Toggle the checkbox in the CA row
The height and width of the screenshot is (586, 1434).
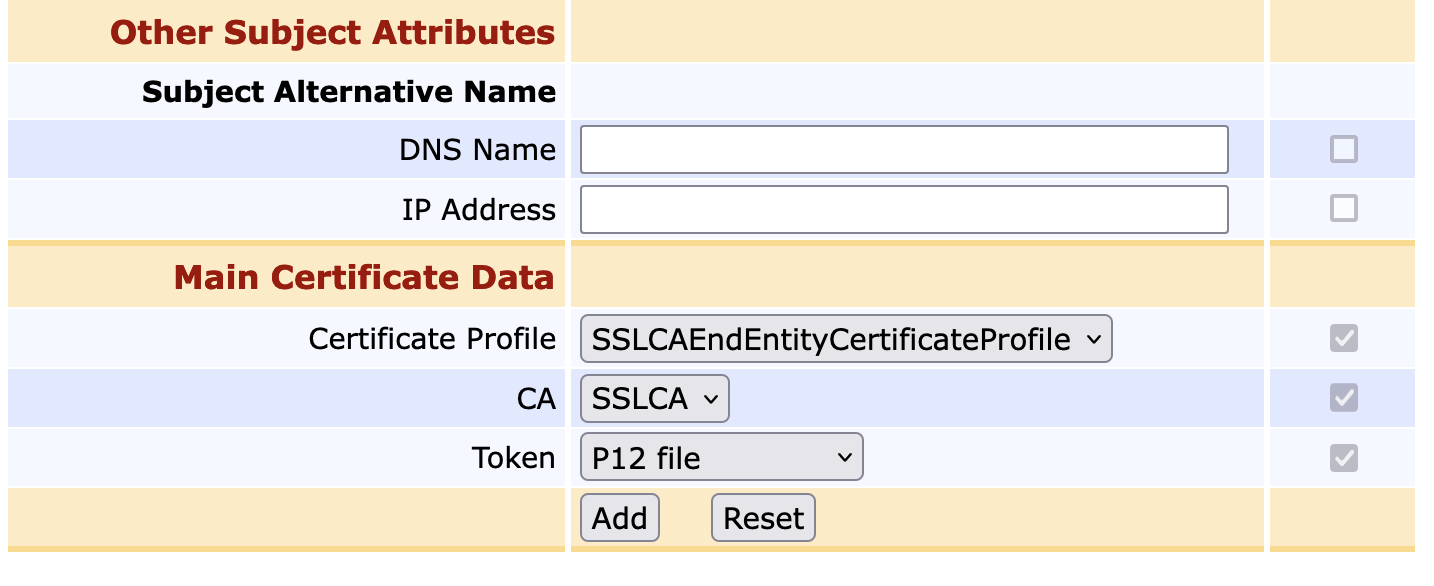(x=1343, y=398)
